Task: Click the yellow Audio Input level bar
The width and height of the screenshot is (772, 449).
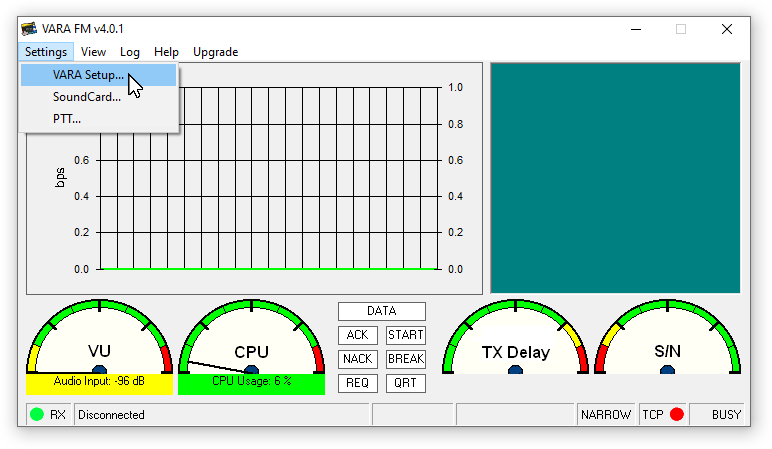Action: [x=99, y=385]
